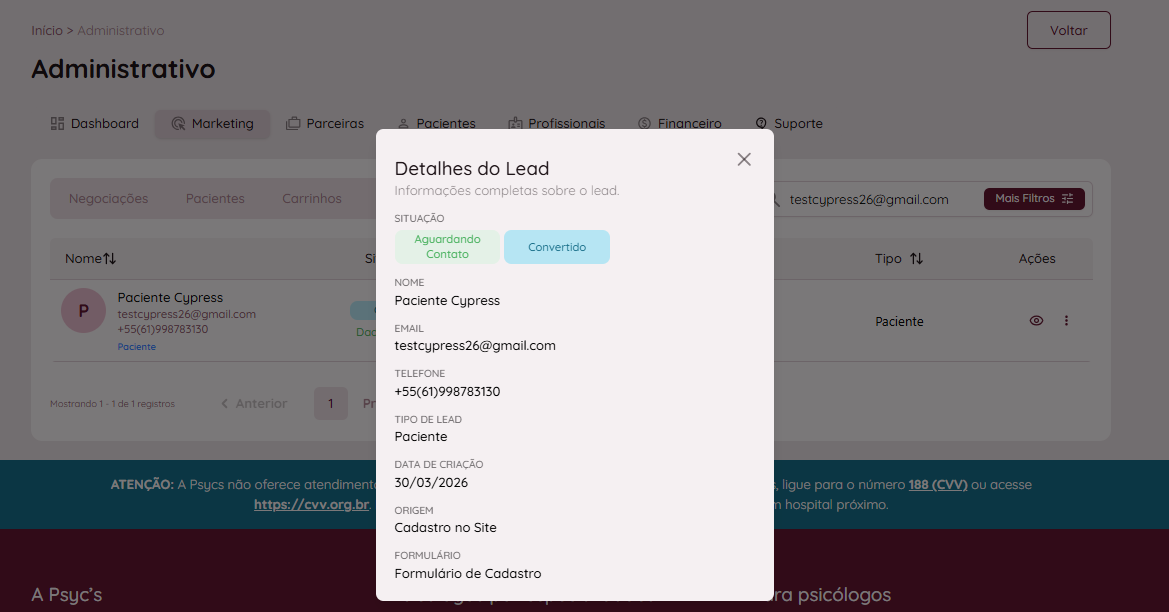Select the Aguardando Contato status

click(x=447, y=247)
